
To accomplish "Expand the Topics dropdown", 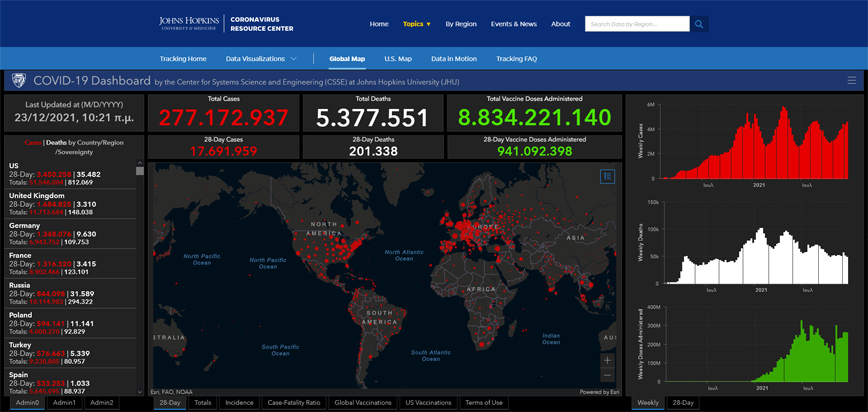I will (416, 24).
